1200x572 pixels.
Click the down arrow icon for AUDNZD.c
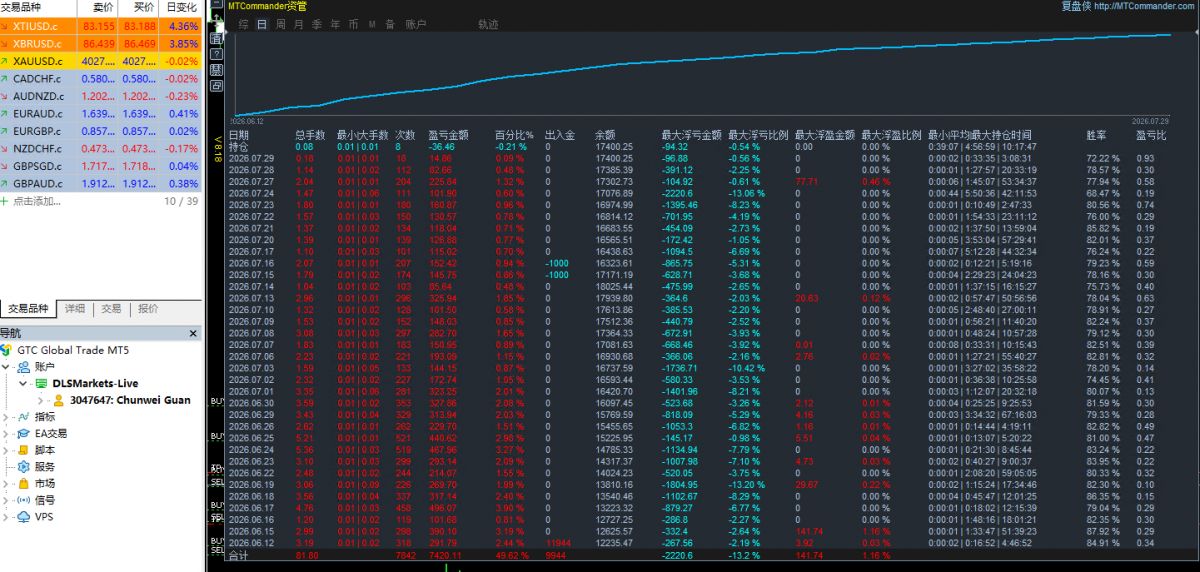(6, 96)
